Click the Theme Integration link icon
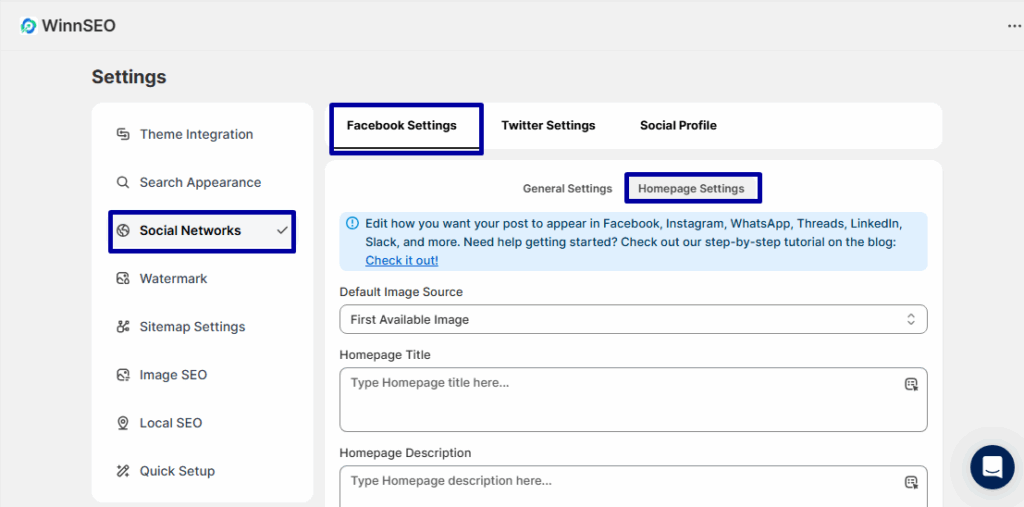Viewport: 1024px width, 507px height. [x=123, y=134]
